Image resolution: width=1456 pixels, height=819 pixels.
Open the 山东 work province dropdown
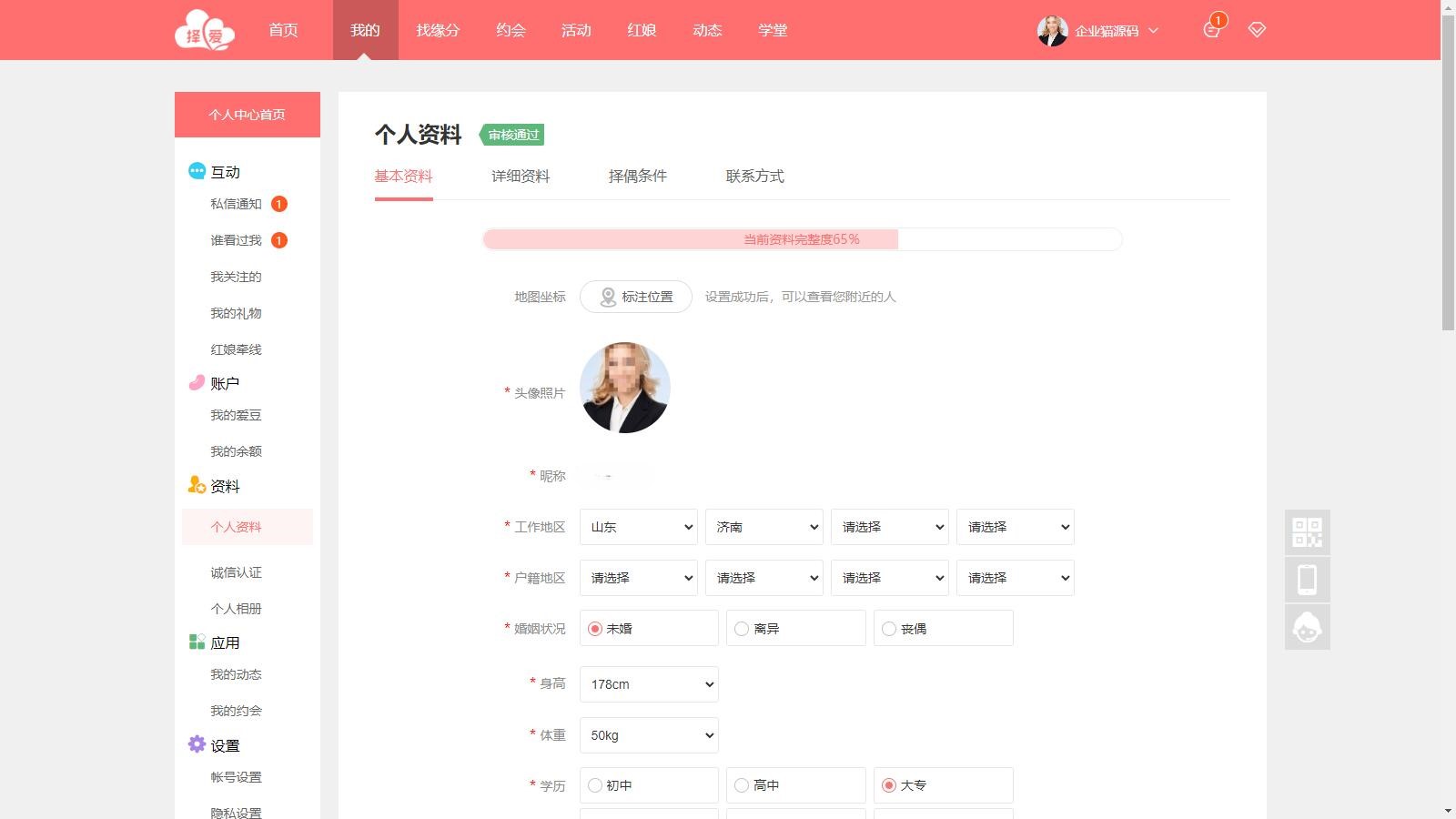pos(638,527)
